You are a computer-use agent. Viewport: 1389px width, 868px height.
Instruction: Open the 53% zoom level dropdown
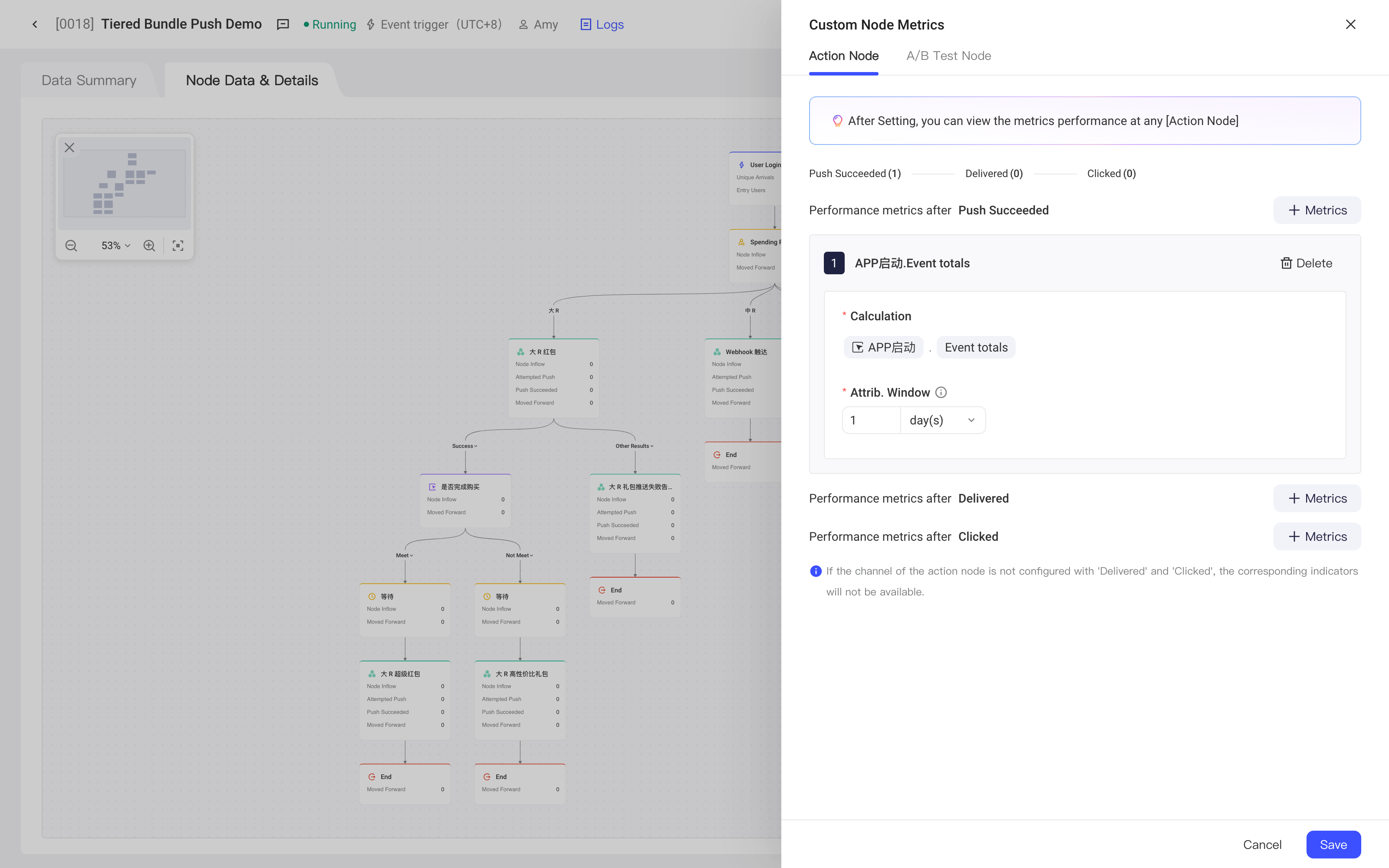tap(115, 246)
